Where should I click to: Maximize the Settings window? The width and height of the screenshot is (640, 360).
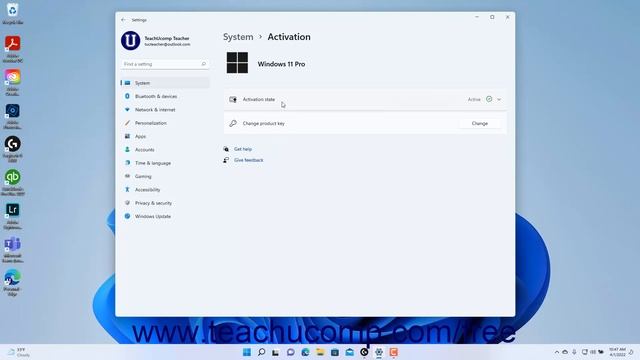pos(492,17)
